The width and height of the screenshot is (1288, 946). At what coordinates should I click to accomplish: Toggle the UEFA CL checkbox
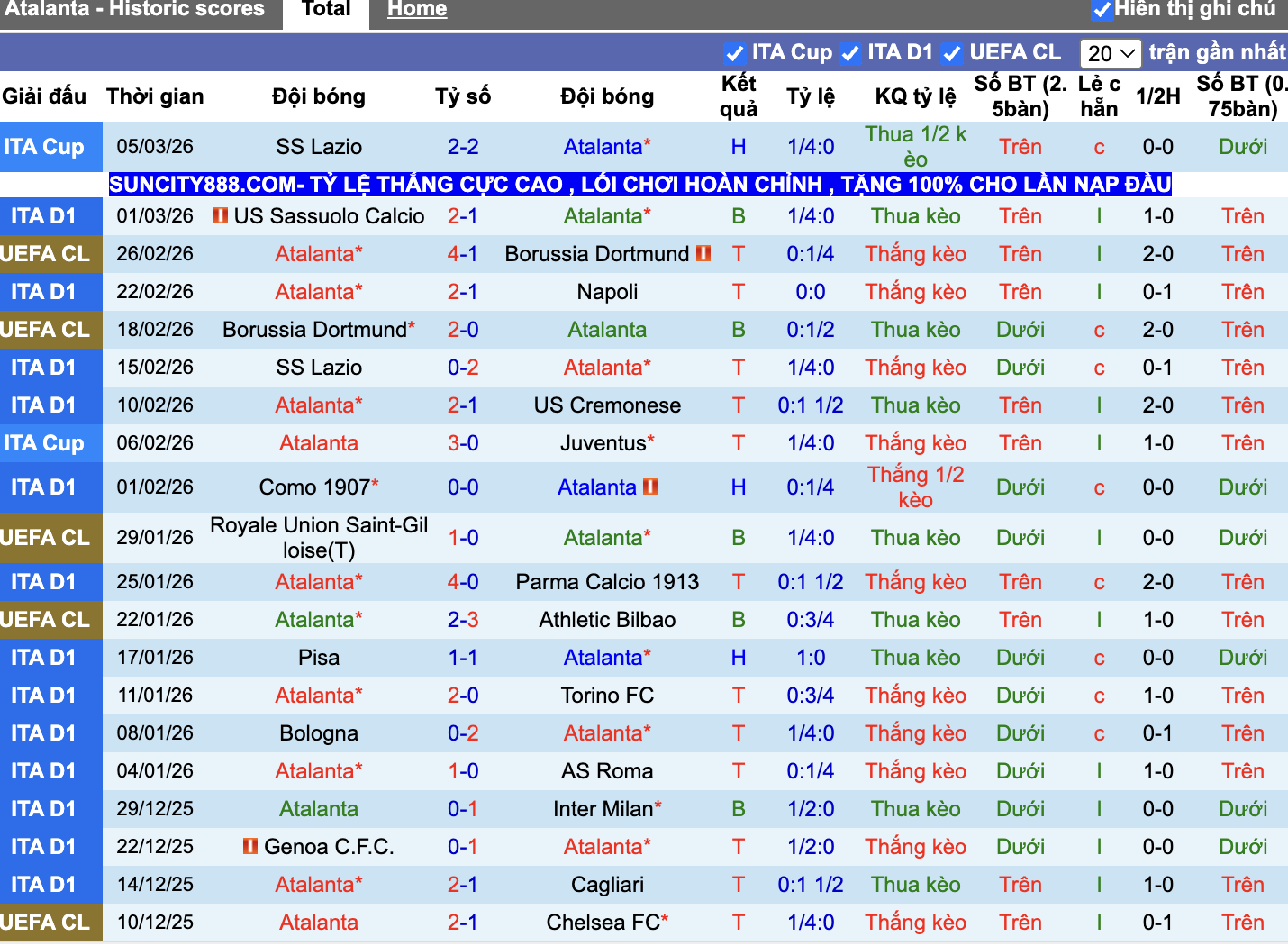tap(951, 53)
